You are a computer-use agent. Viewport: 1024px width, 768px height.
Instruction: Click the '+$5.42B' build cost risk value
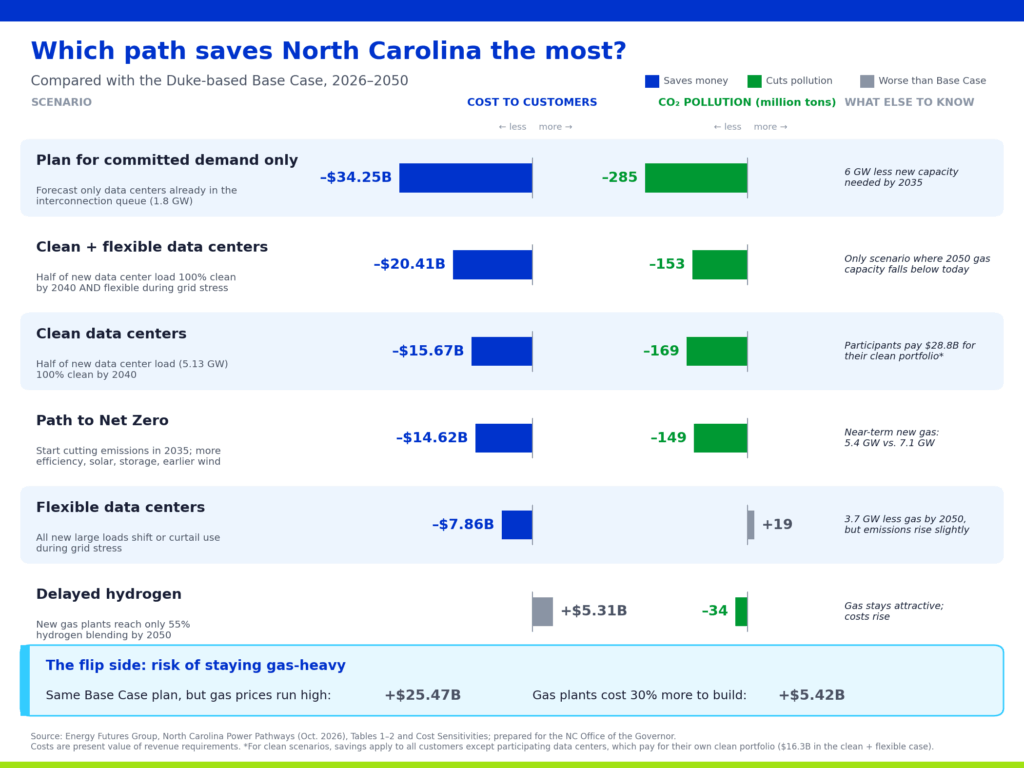811,695
